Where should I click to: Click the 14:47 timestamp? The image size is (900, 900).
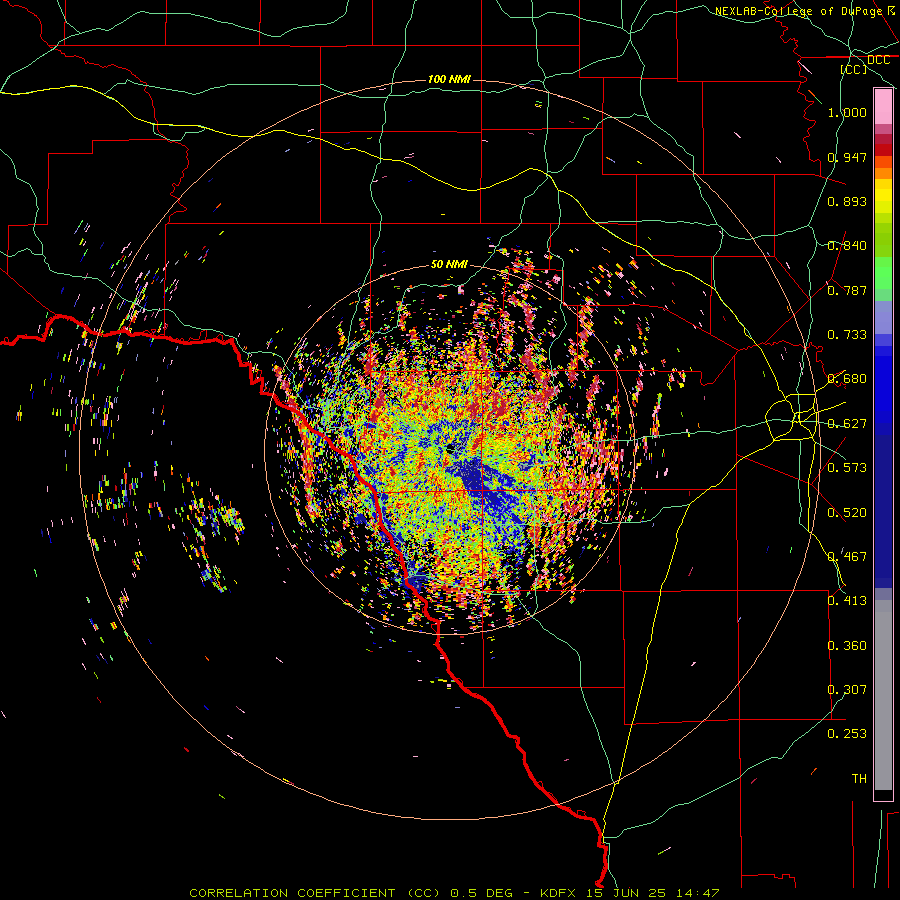click(x=697, y=893)
